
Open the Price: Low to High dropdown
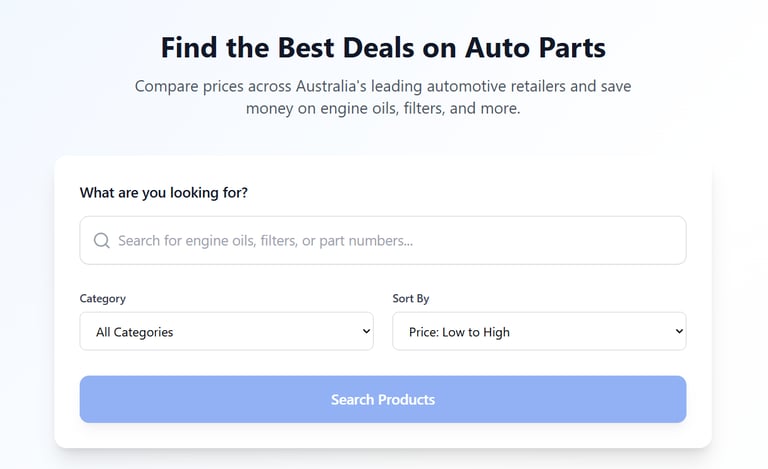pos(539,331)
